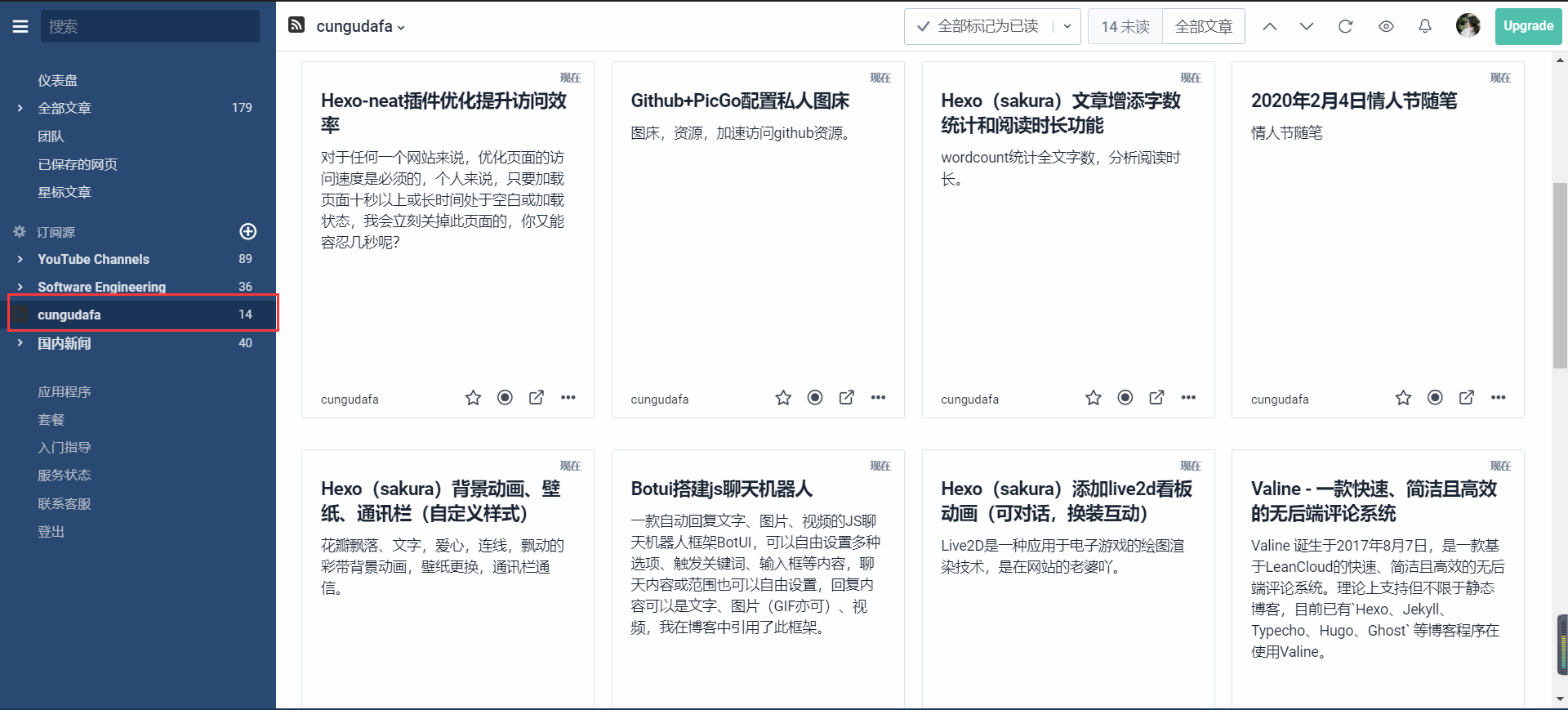
Task: Open 联系客服 link in sidebar
Action: [x=65, y=503]
